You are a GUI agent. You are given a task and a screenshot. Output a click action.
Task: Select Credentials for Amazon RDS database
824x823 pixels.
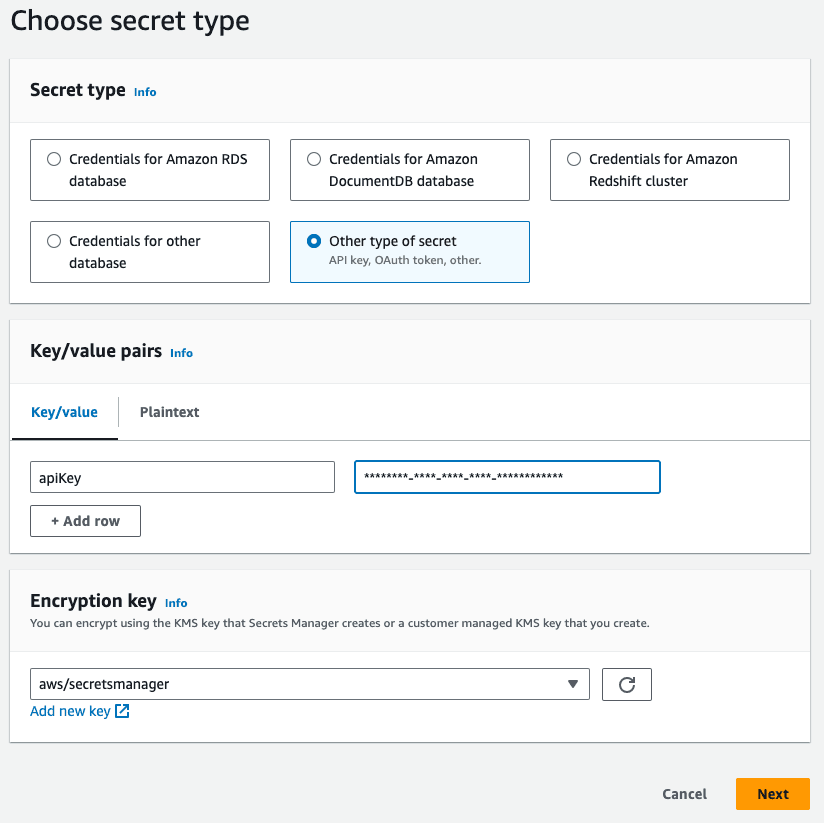tap(54, 159)
